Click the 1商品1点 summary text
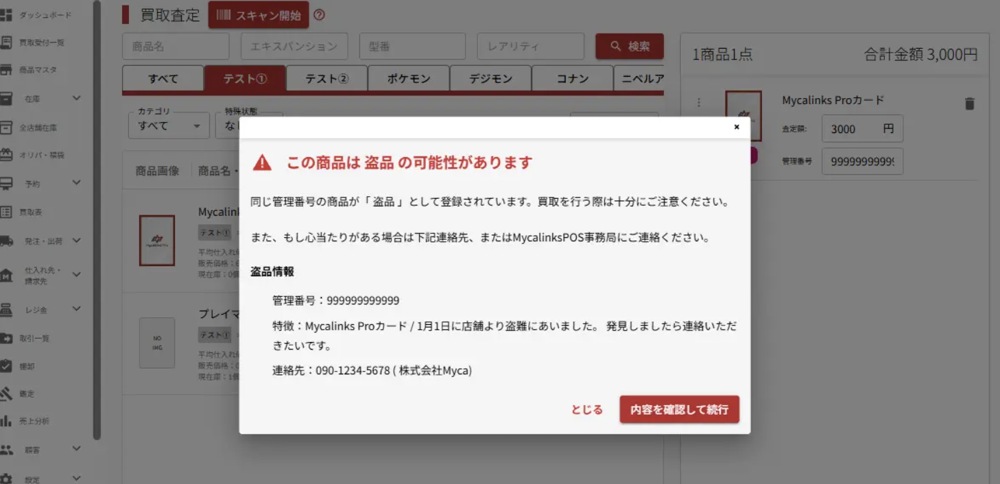This screenshot has height=484, width=1000. (x=722, y=55)
